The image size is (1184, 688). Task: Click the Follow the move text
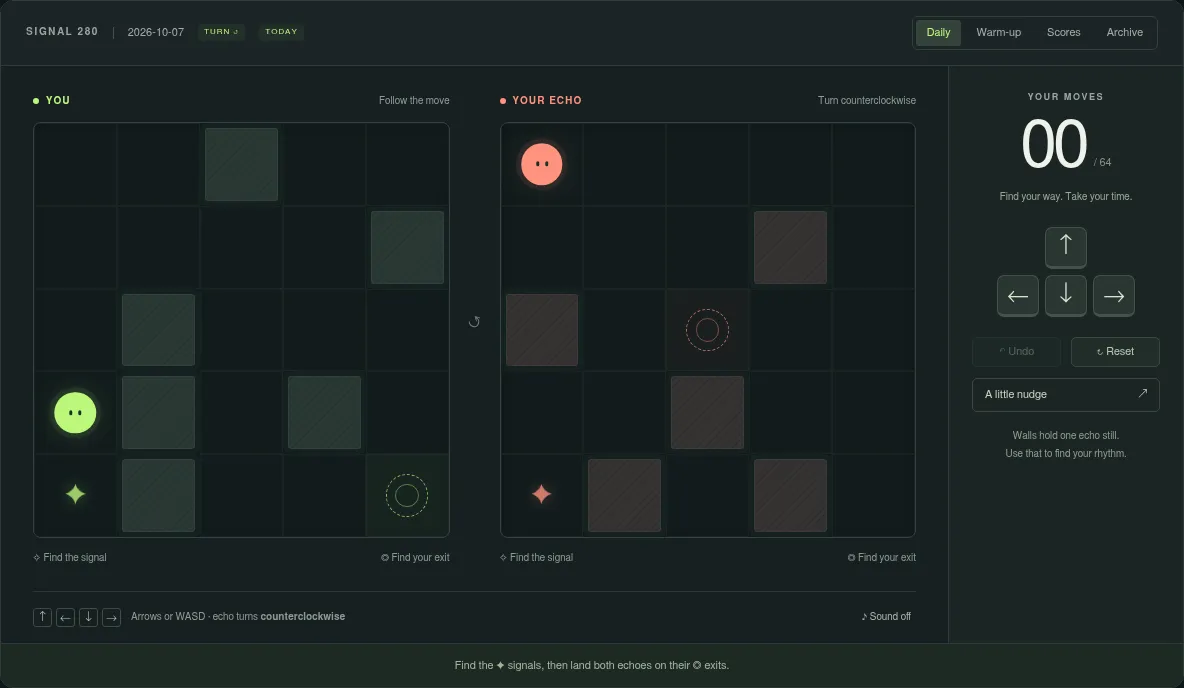point(414,100)
